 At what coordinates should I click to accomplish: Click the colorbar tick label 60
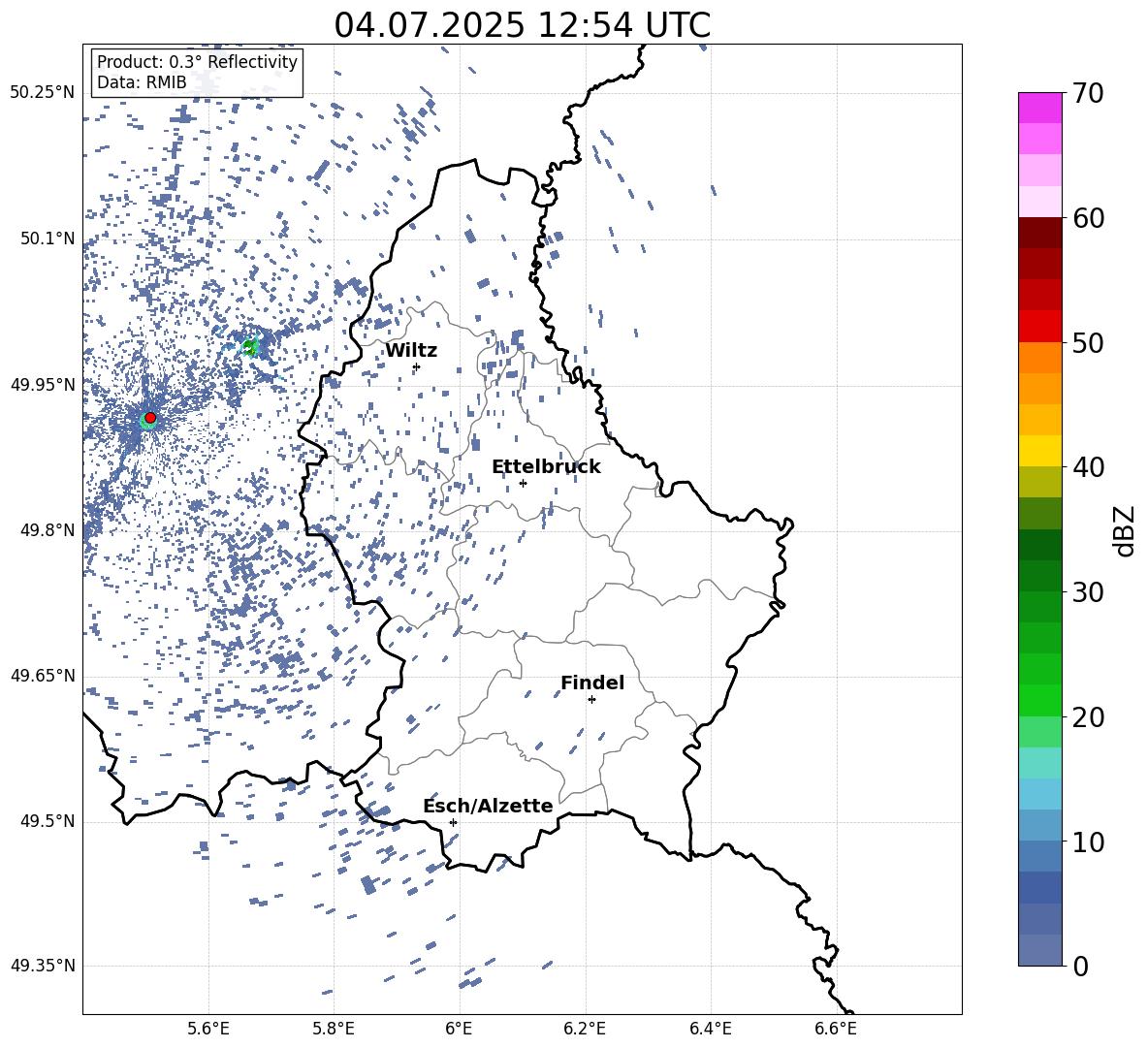coord(1088,218)
